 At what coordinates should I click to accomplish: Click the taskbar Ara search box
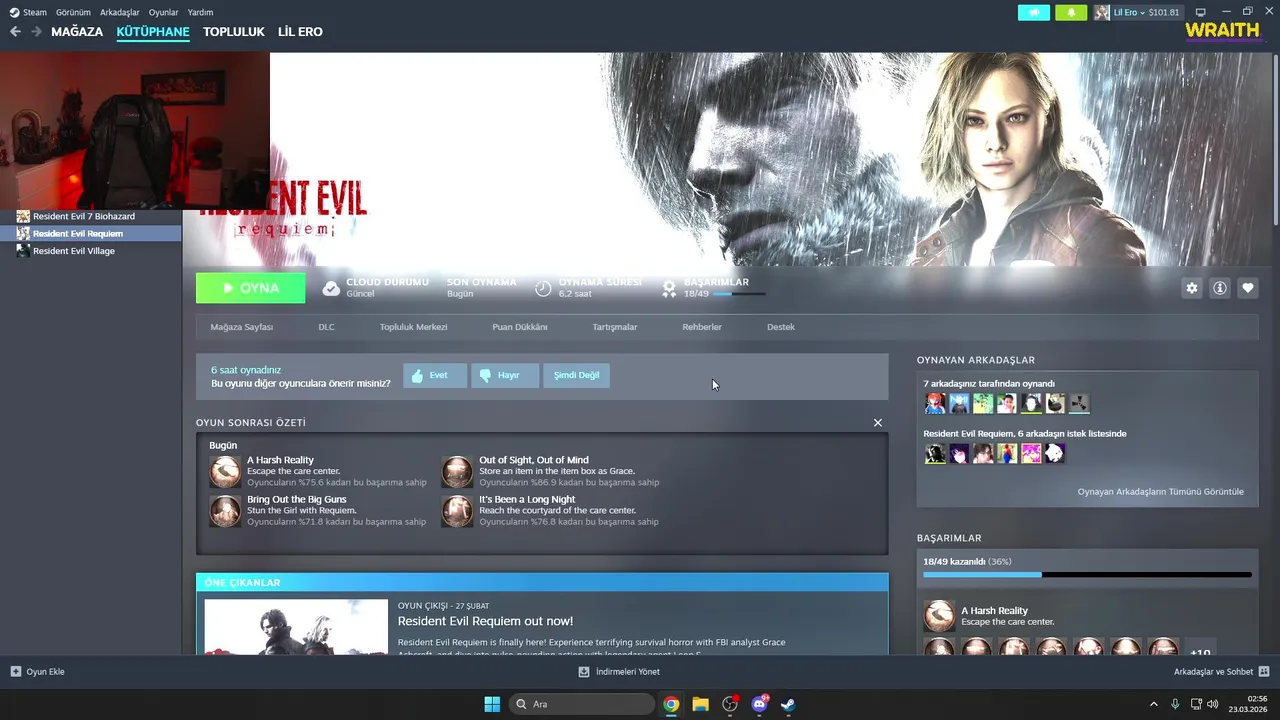click(x=582, y=704)
